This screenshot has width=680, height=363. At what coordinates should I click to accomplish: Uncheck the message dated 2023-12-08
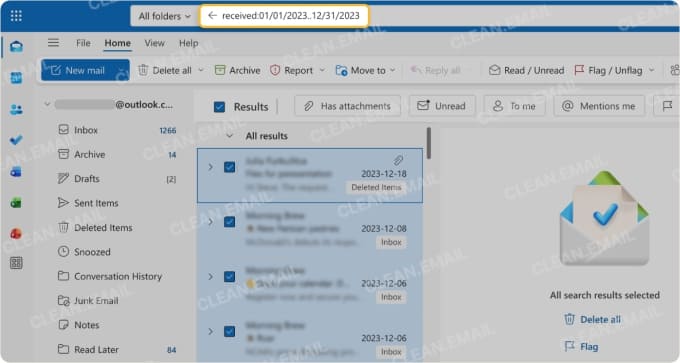(x=229, y=222)
